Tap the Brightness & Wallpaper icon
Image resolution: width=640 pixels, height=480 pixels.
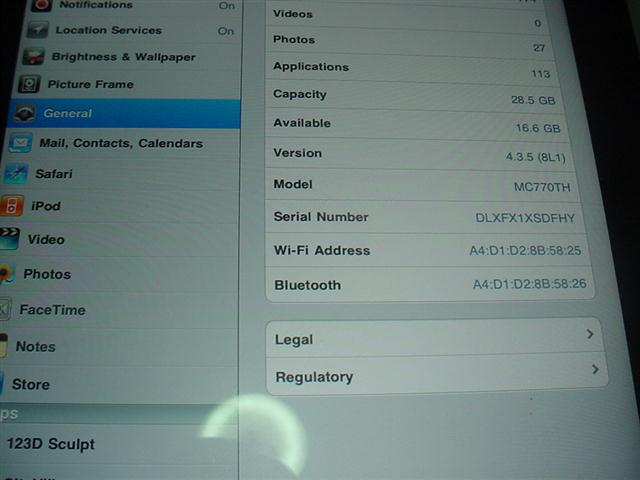(x=34, y=57)
